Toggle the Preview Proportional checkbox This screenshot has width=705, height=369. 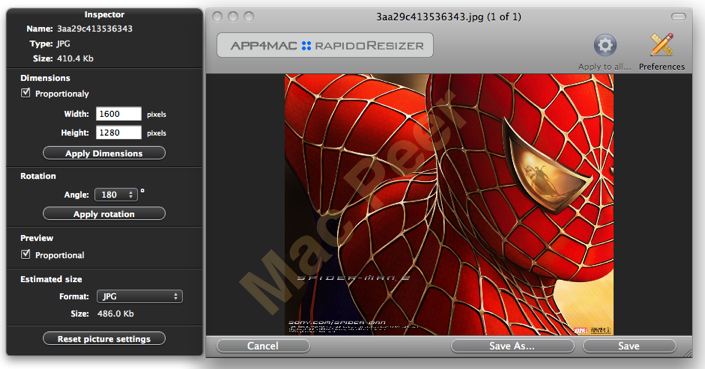pos(26,254)
